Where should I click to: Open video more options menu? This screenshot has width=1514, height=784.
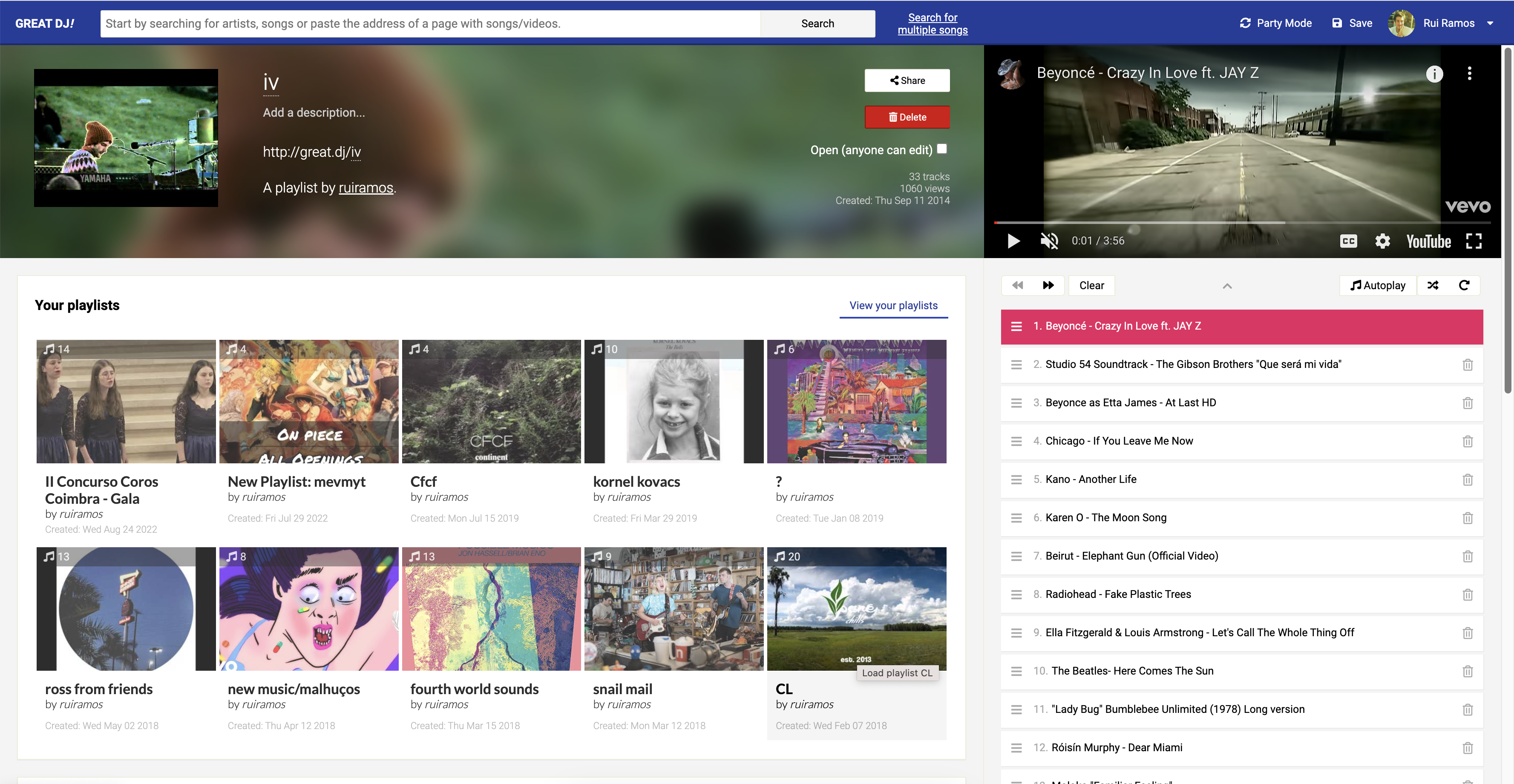click(1469, 74)
